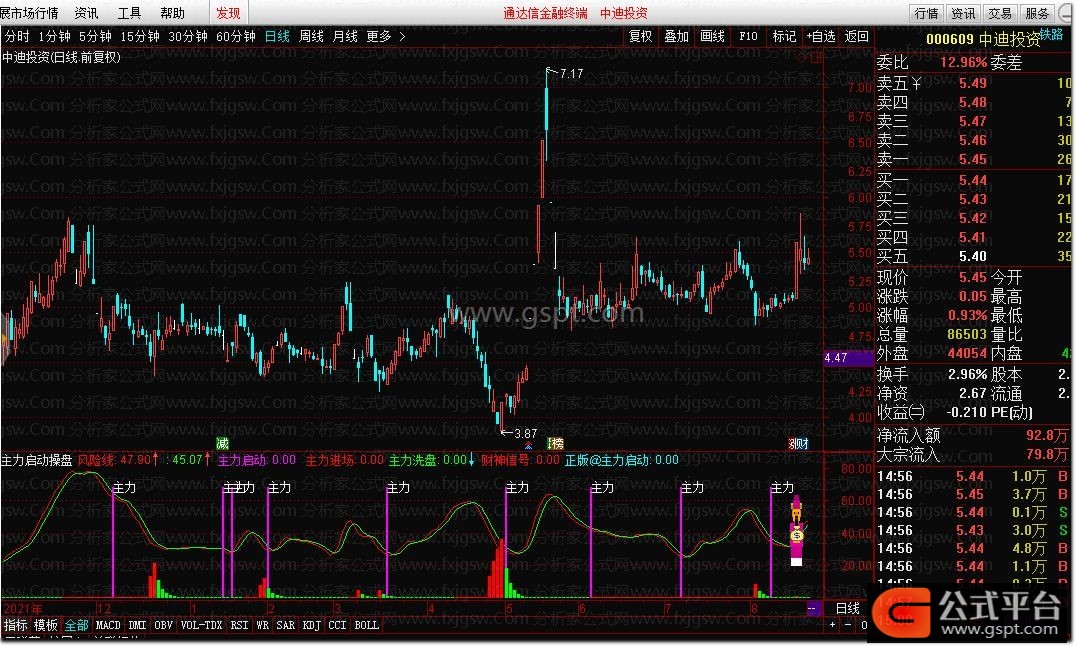1077x646 pixels.
Task: Open the 资讯 menu next to 工具
Action: pos(87,13)
